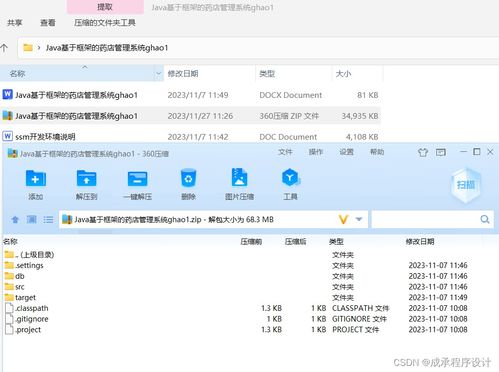Switch to icon view mode in 360压缩
The image size is (499, 372).
click(32, 219)
